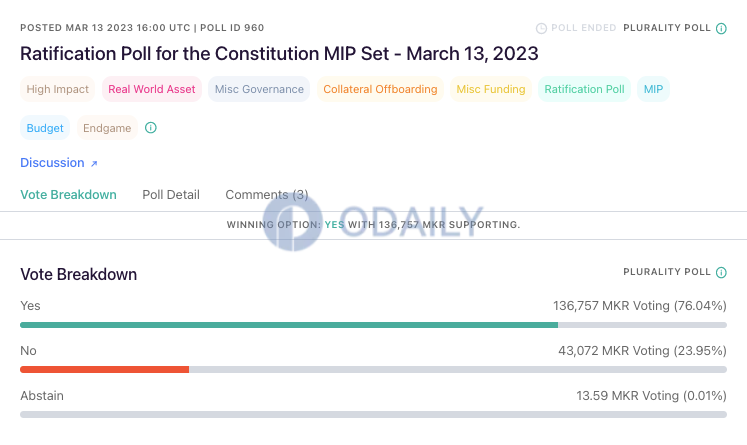This screenshot has width=747, height=445.
Task: Open the Comments (3) tab
Action: pyautogui.click(x=267, y=195)
